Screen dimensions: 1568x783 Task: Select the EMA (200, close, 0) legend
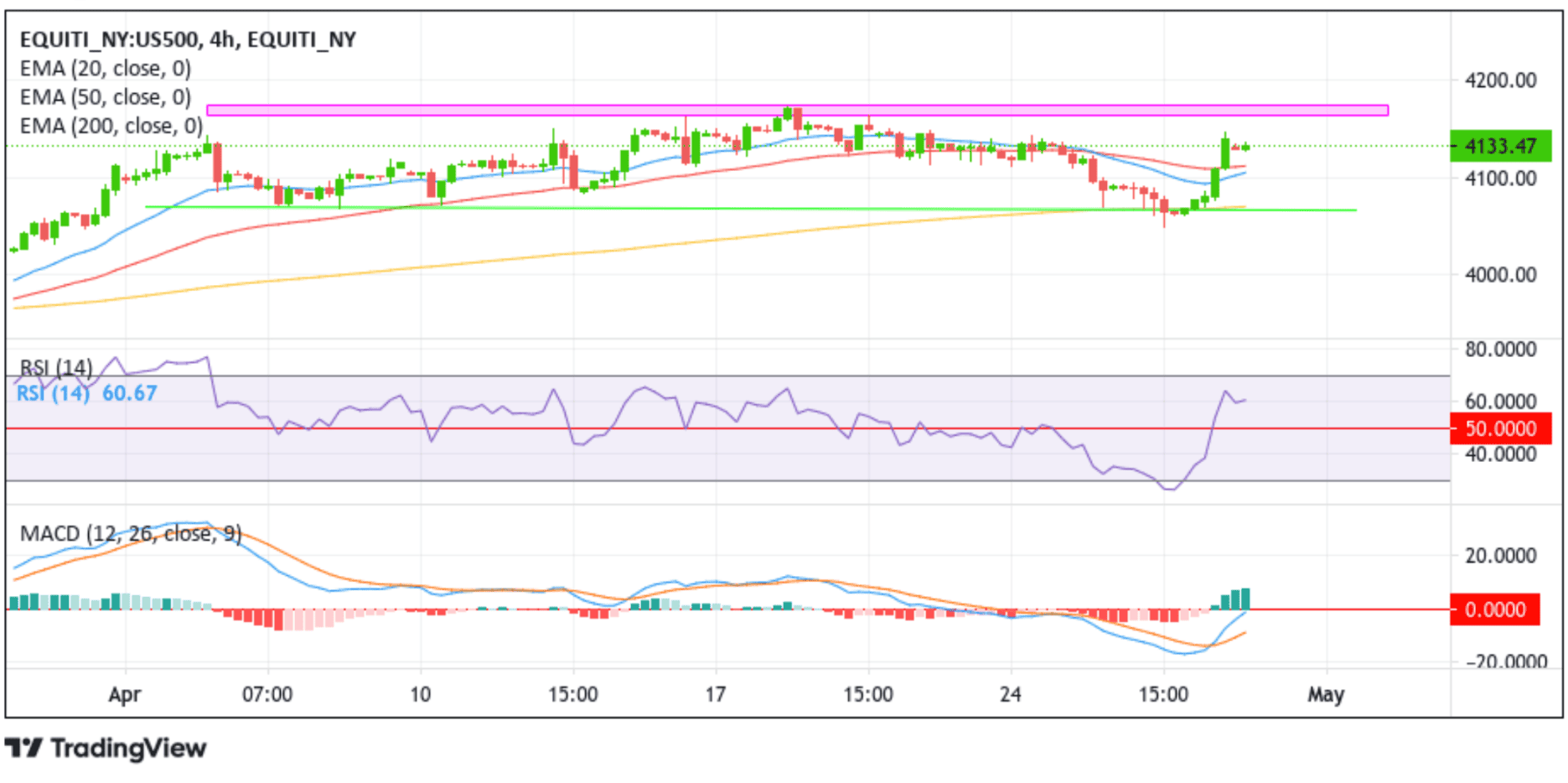111,126
